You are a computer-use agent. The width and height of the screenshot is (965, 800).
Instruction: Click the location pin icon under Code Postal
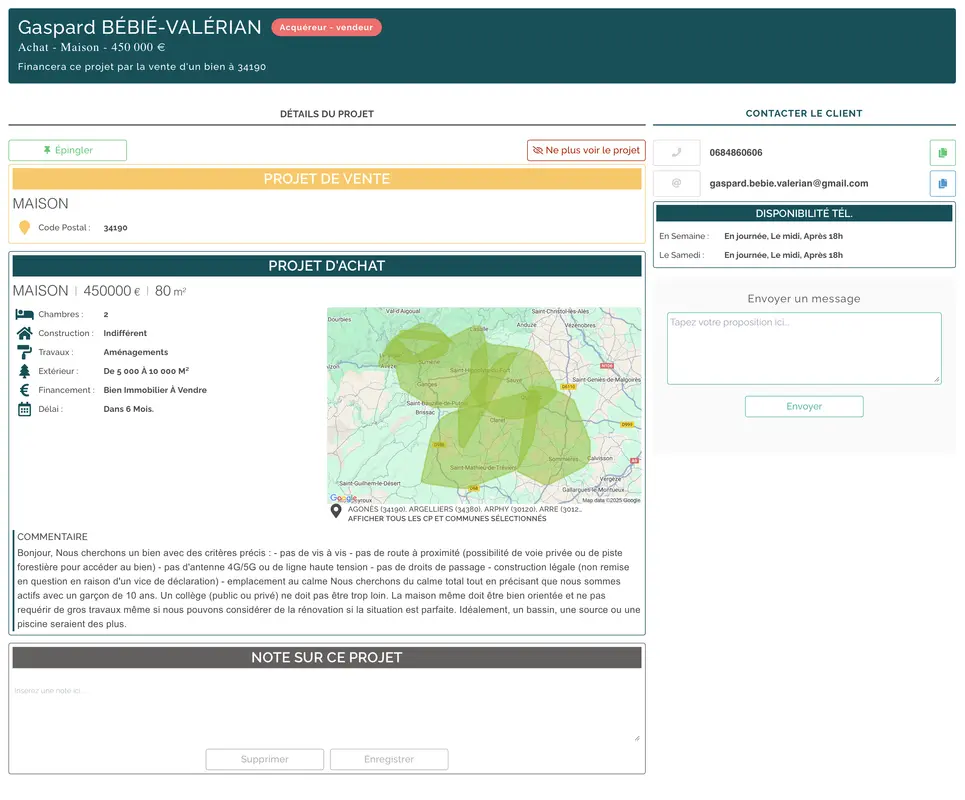22,228
